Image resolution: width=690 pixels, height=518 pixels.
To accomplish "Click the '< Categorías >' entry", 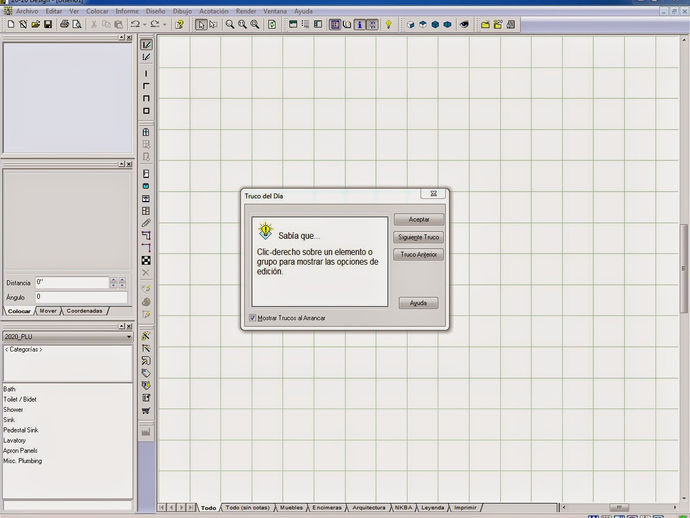I will click(23, 349).
